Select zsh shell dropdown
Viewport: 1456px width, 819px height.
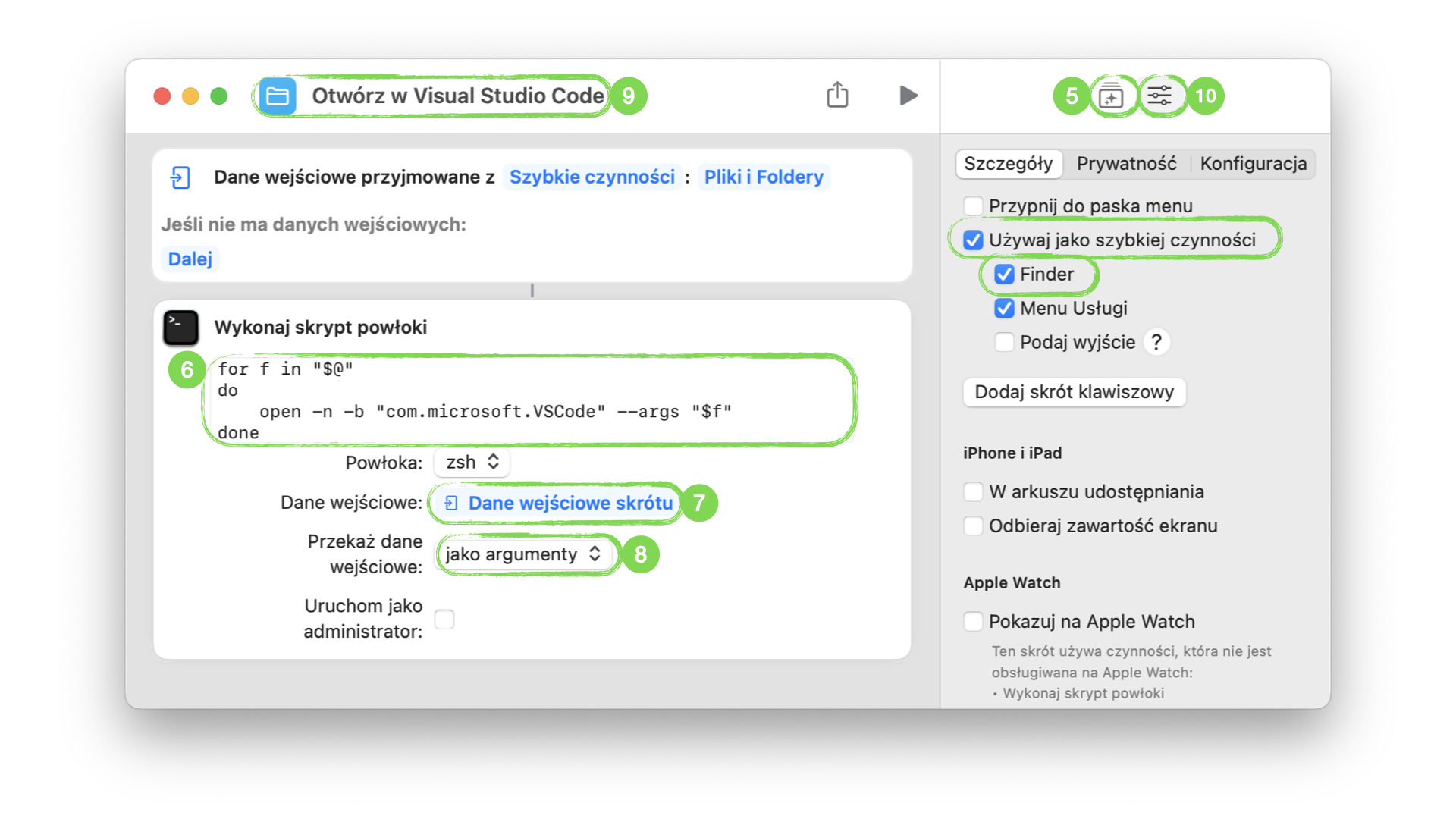pos(470,461)
